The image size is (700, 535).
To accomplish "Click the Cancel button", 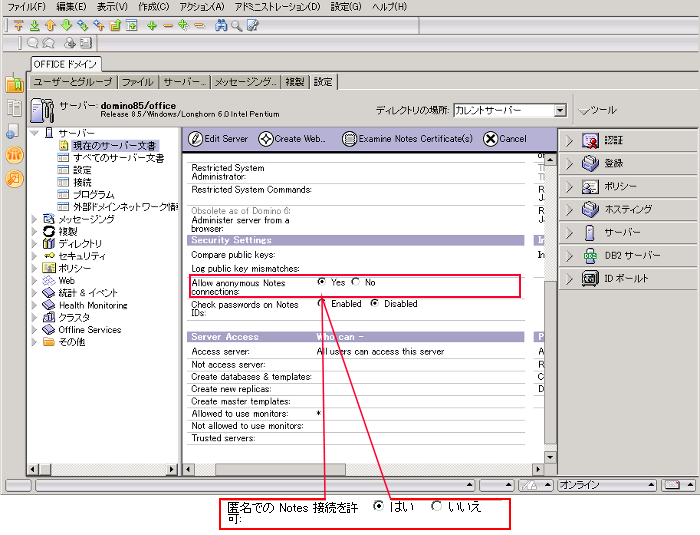I will [x=505, y=139].
